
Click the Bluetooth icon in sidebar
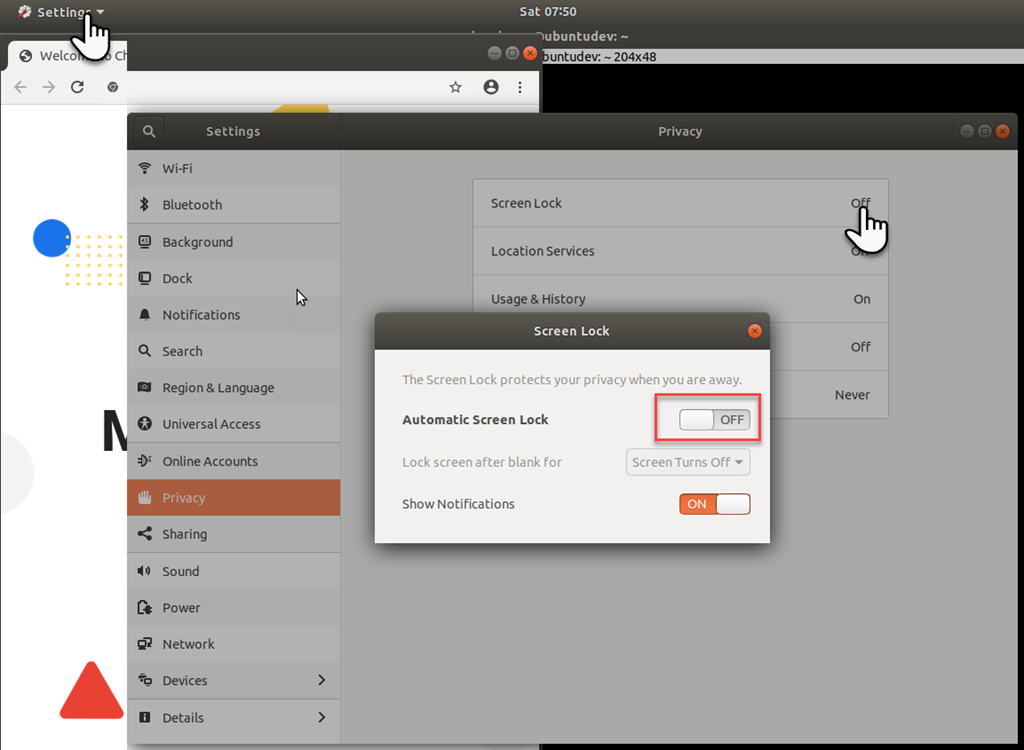click(144, 204)
